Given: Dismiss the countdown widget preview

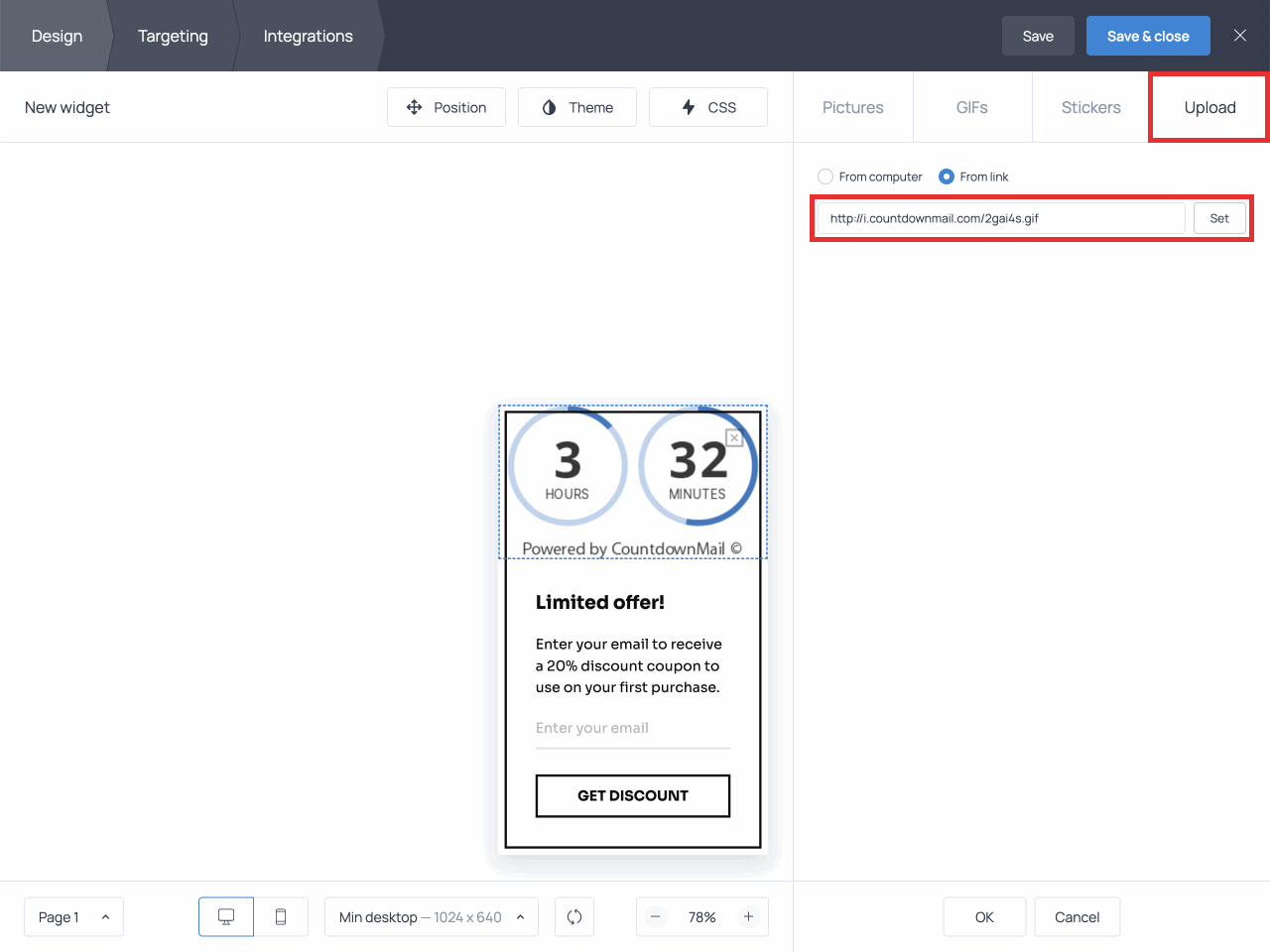Looking at the screenshot, I should pyautogui.click(x=734, y=437).
